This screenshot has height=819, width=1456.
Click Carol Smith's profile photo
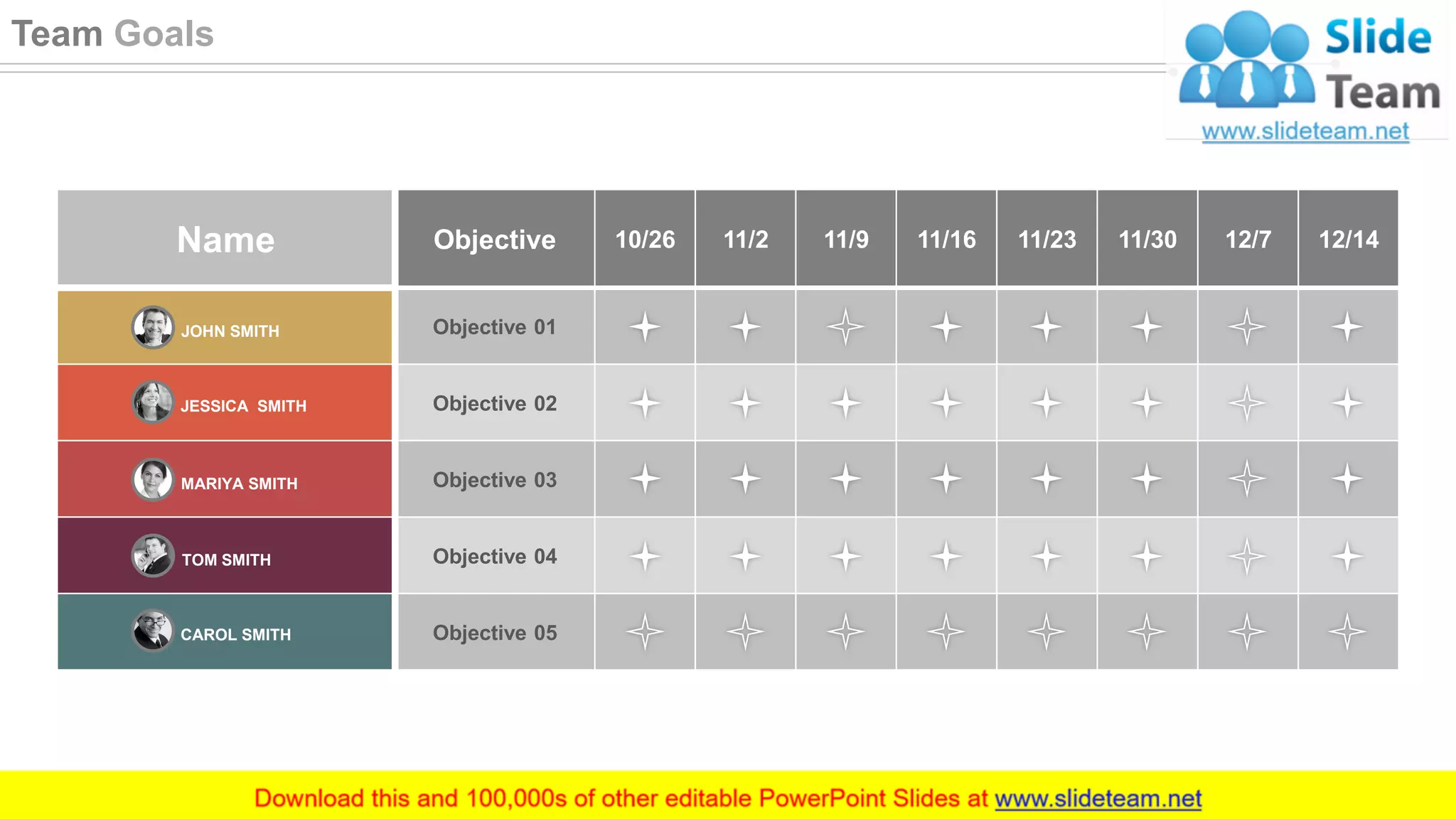(152, 631)
